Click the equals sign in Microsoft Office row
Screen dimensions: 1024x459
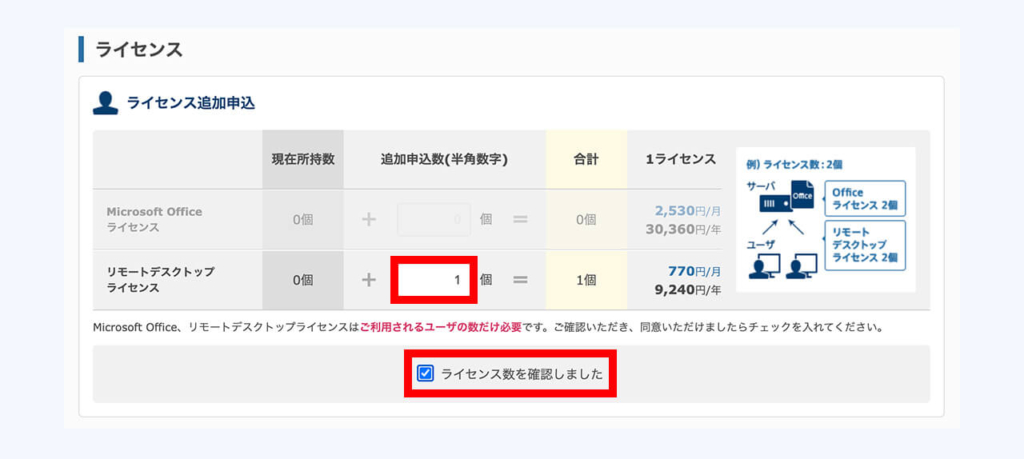tap(520, 219)
